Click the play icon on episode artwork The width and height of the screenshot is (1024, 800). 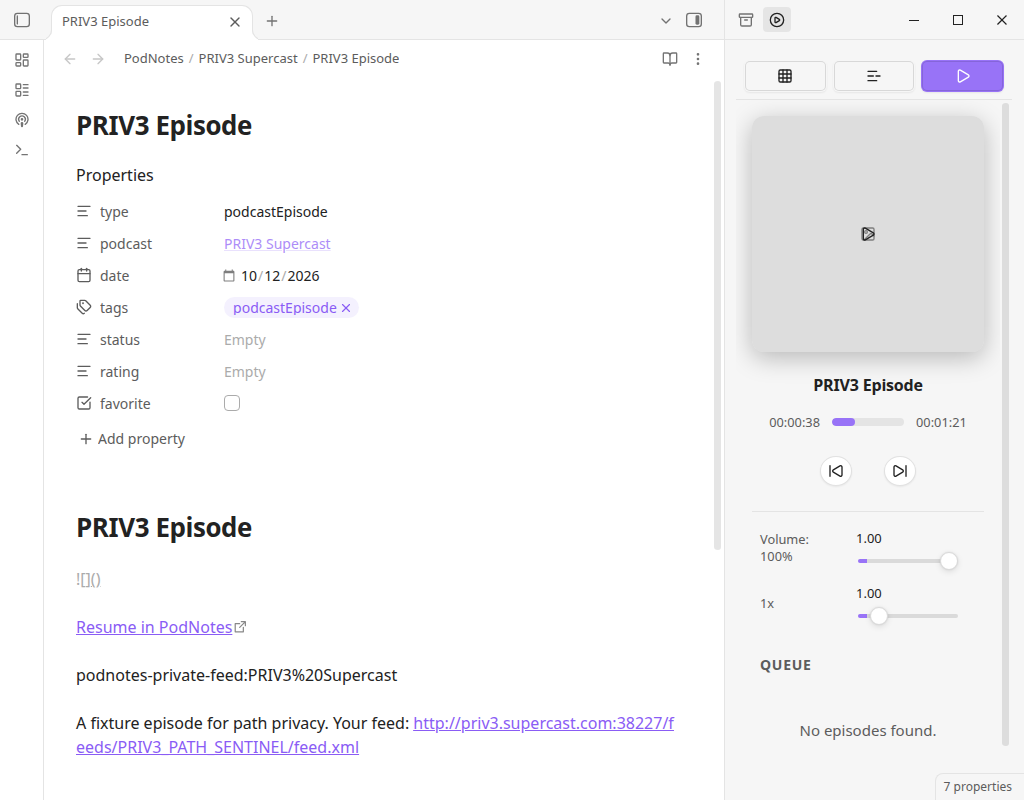(868, 234)
